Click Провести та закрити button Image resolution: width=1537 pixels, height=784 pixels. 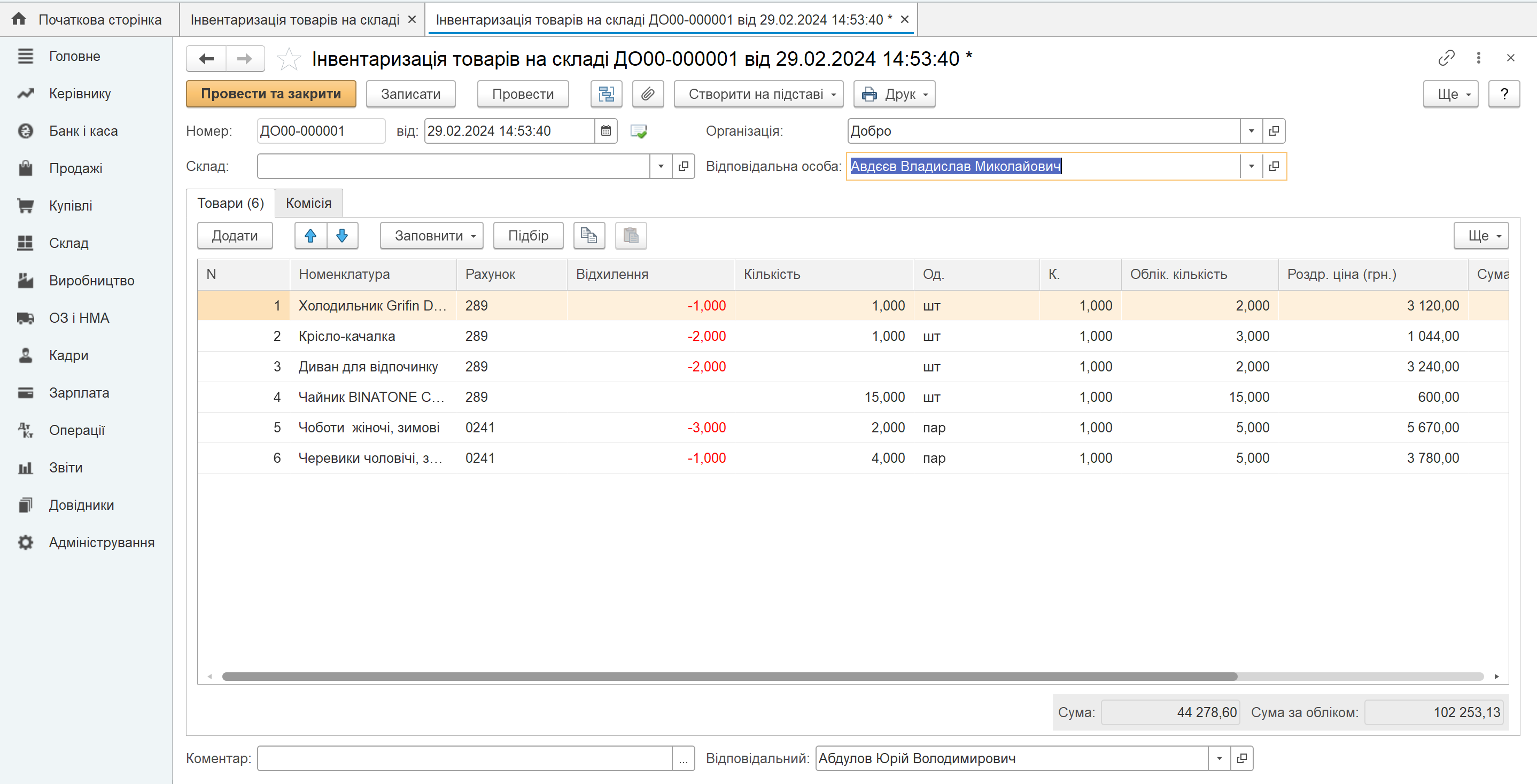[271, 94]
